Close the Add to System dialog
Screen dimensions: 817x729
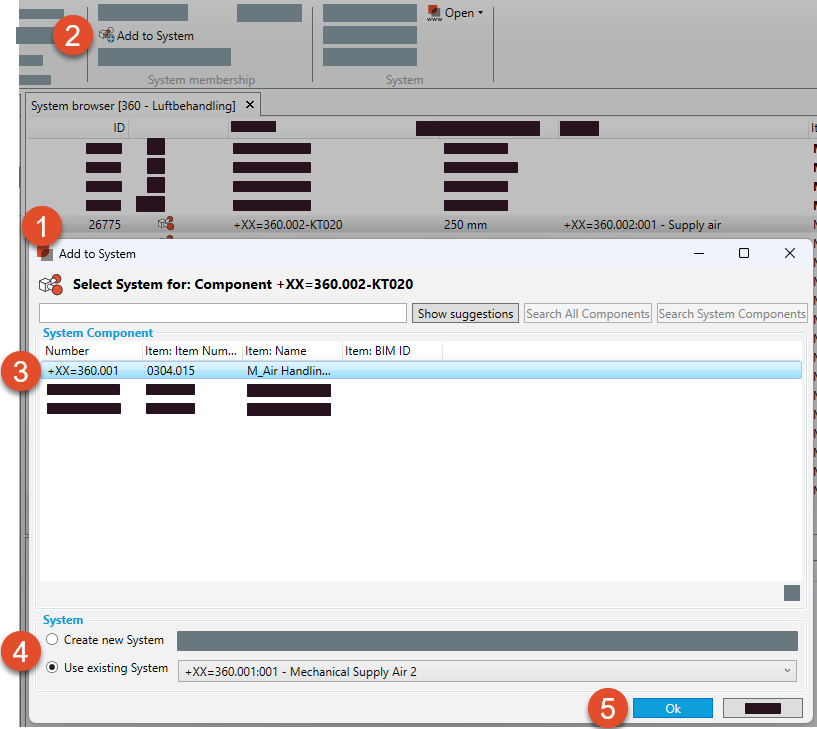(x=790, y=254)
